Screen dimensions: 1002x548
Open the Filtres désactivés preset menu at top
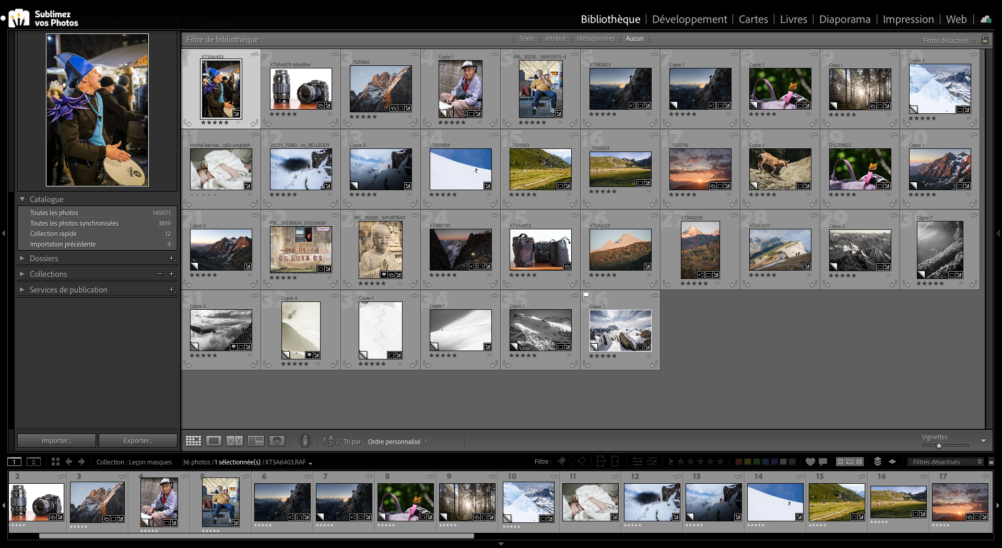[x=949, y=40]
